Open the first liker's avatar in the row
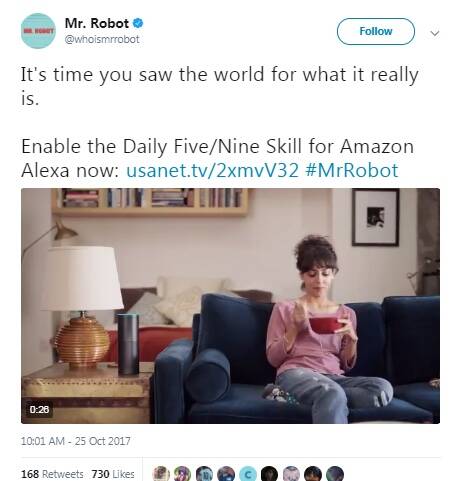Image resolution: width=456 pixels, height=481 pixels. (x=161, y=473)
